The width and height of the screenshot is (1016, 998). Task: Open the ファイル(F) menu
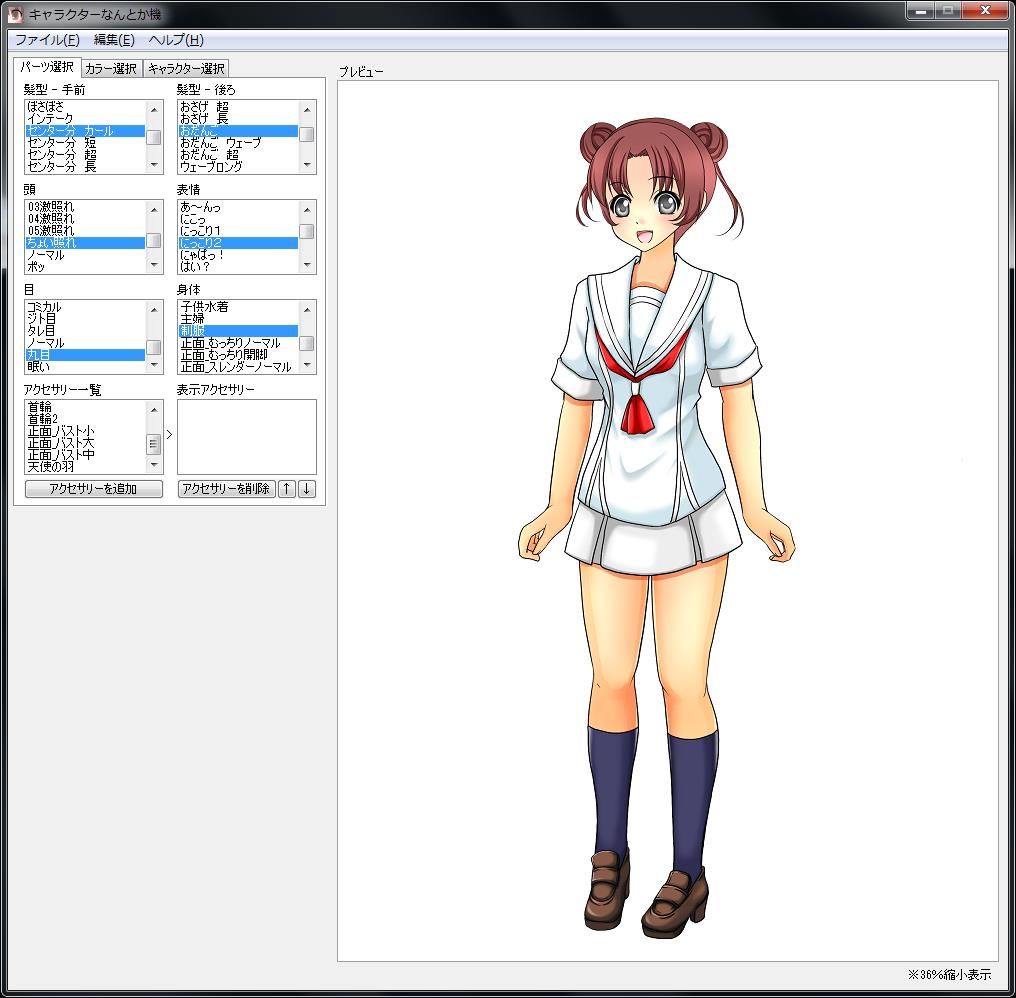47,40
